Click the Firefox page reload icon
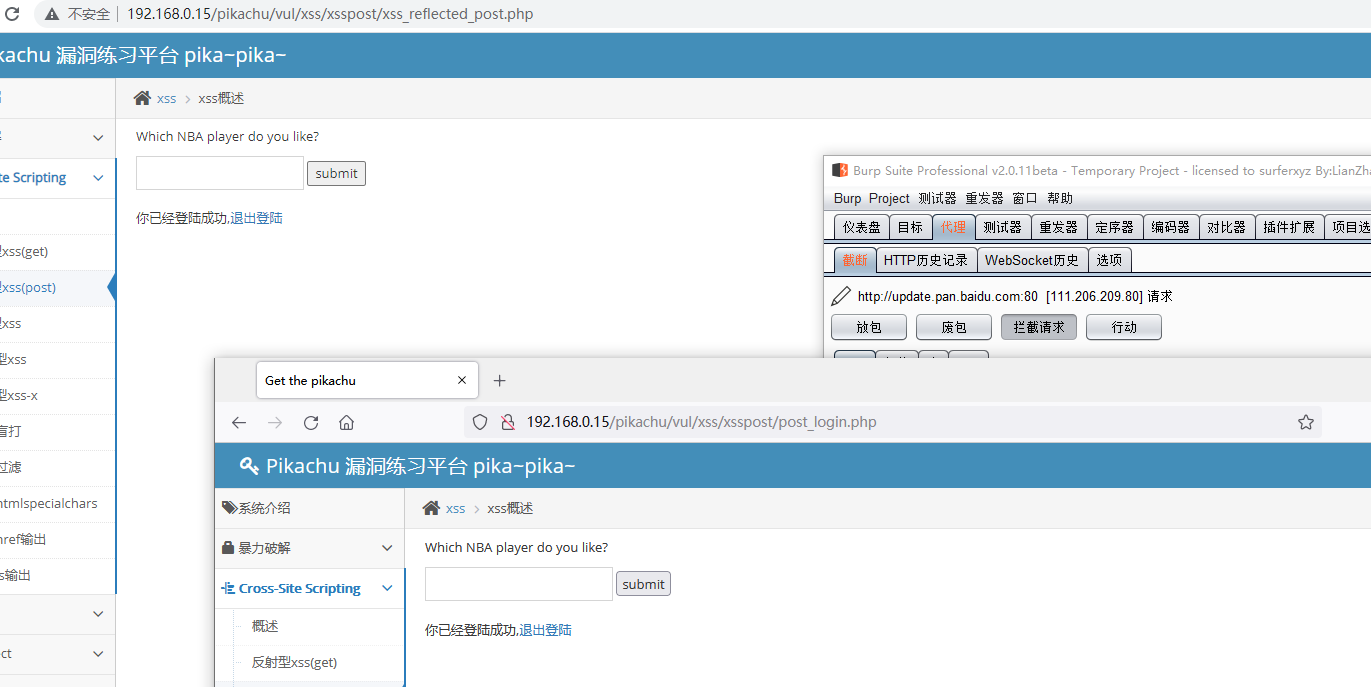 point(311,422)
